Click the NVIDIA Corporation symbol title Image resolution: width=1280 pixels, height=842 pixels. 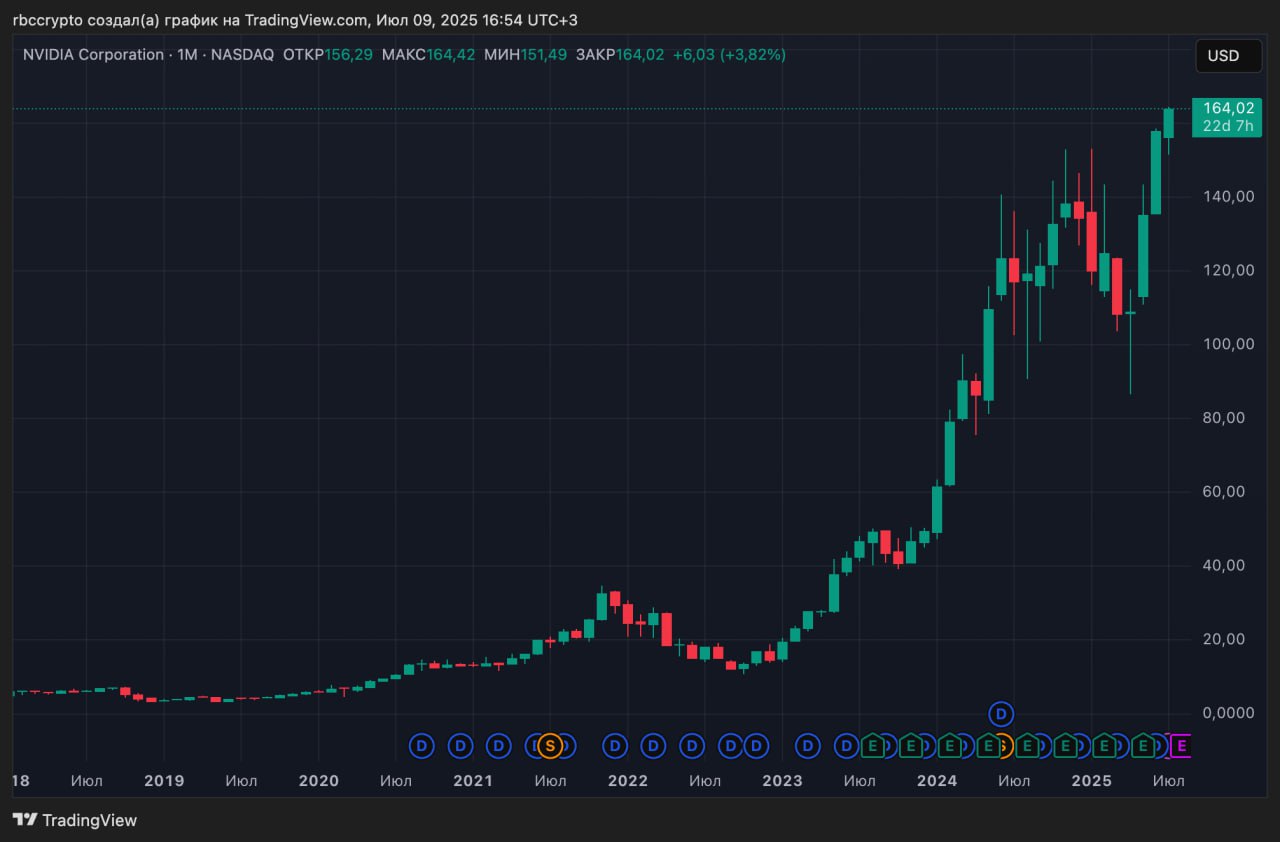click(x=93, y=54)
